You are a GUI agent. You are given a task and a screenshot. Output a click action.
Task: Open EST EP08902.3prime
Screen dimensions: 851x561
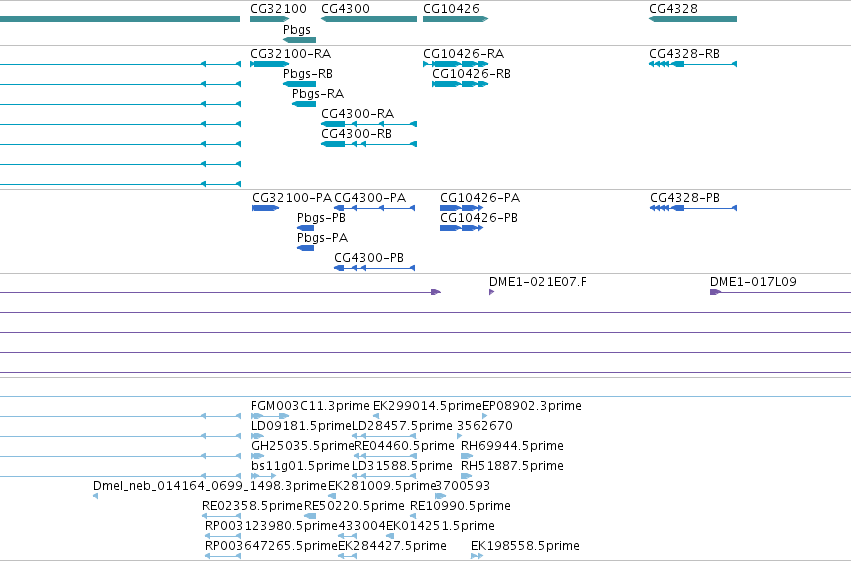pyautogui.click(x=532, y=406)
